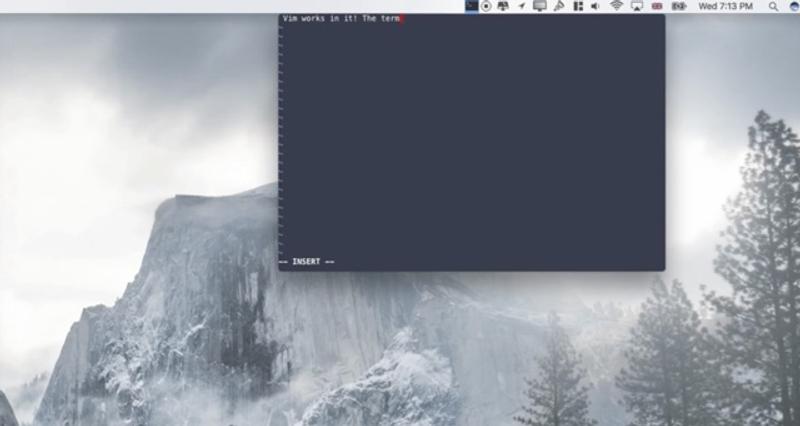Click the window layout grid icon in the menu bar
800x426 pixels.
(578, 6)
